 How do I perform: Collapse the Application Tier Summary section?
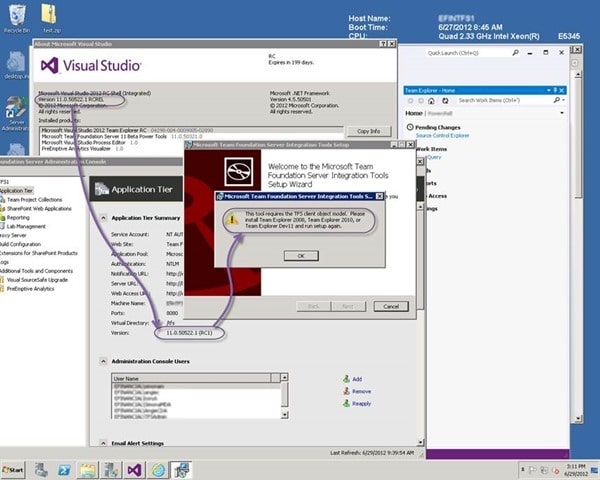coord(103,218)
